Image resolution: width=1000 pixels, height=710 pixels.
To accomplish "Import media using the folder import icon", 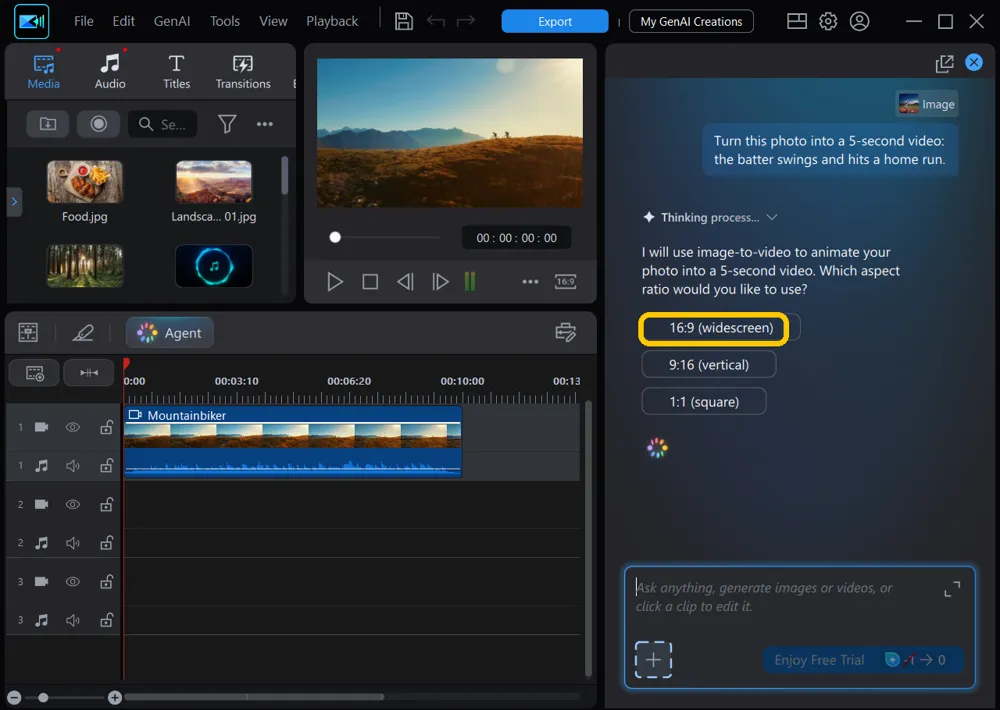I will click(x=48, y=124).
